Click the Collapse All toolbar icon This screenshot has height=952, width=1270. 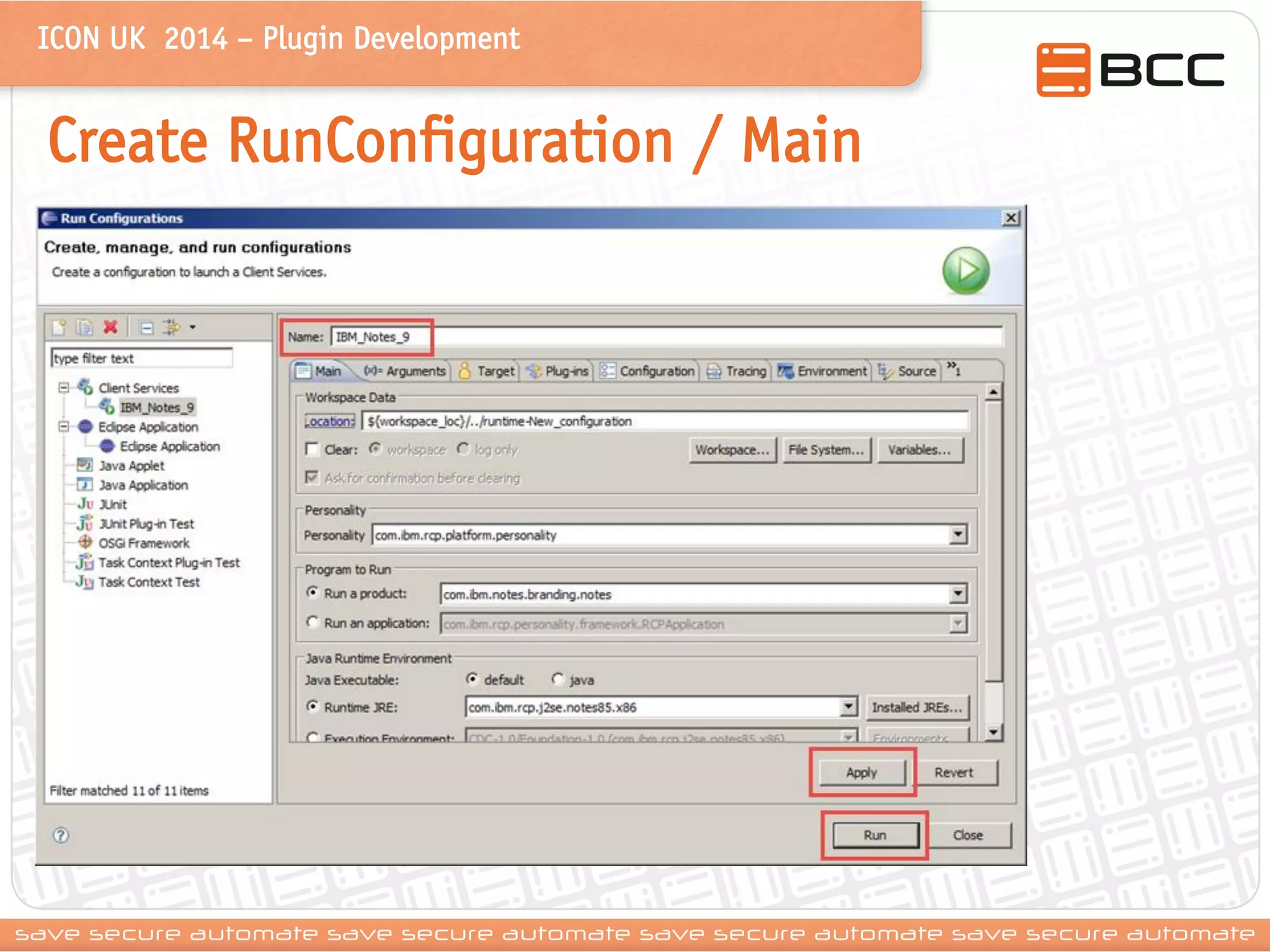click(x=146, y=327)
